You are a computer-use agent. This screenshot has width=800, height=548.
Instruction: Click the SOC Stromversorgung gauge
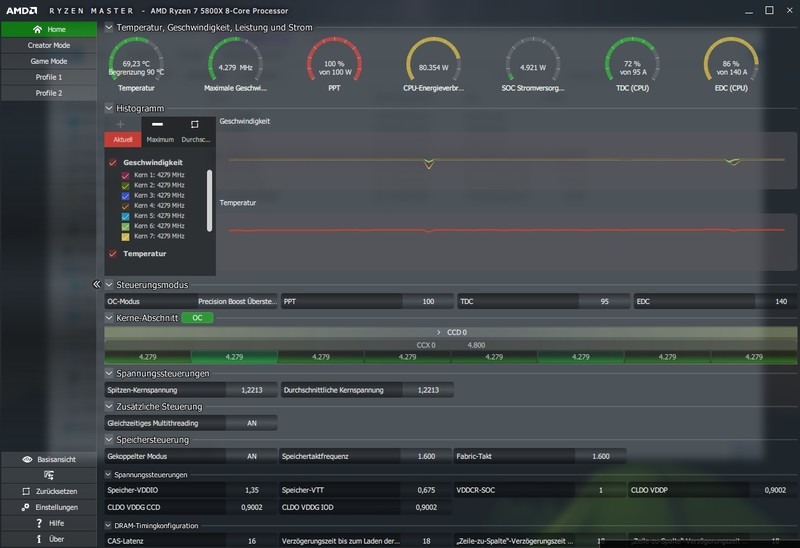(x=533, y=60)
